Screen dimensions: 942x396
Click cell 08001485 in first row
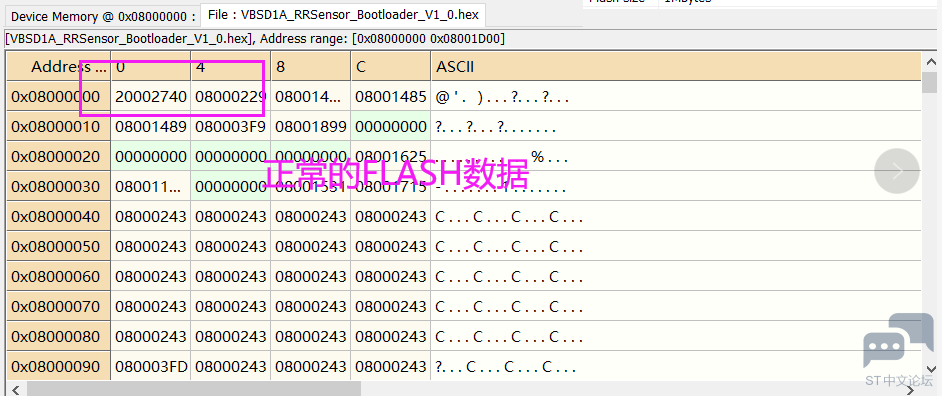[390, 96]
